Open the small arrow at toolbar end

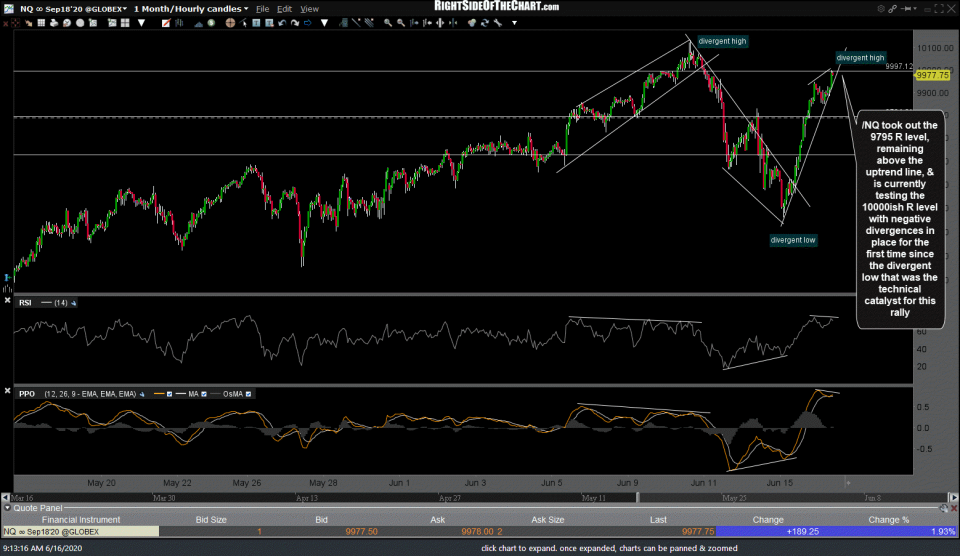tap(514, 23)
